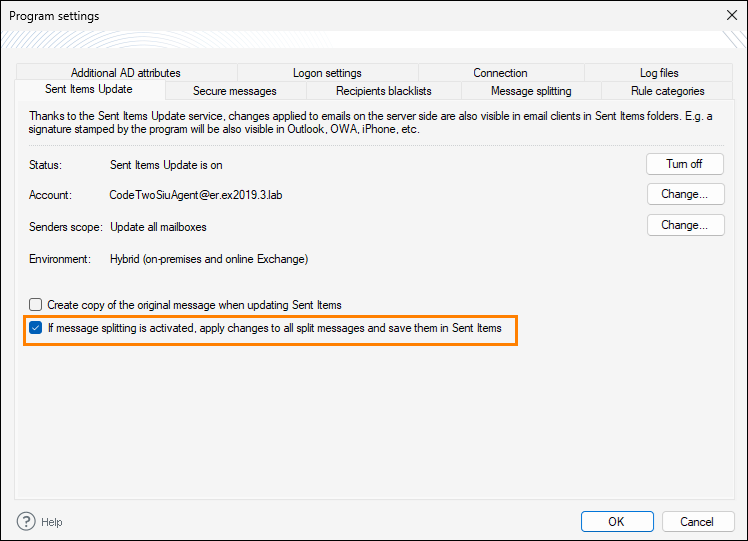Switch to the Logon settings tab
Screen dimensions: 748x541
click(327, 73)
